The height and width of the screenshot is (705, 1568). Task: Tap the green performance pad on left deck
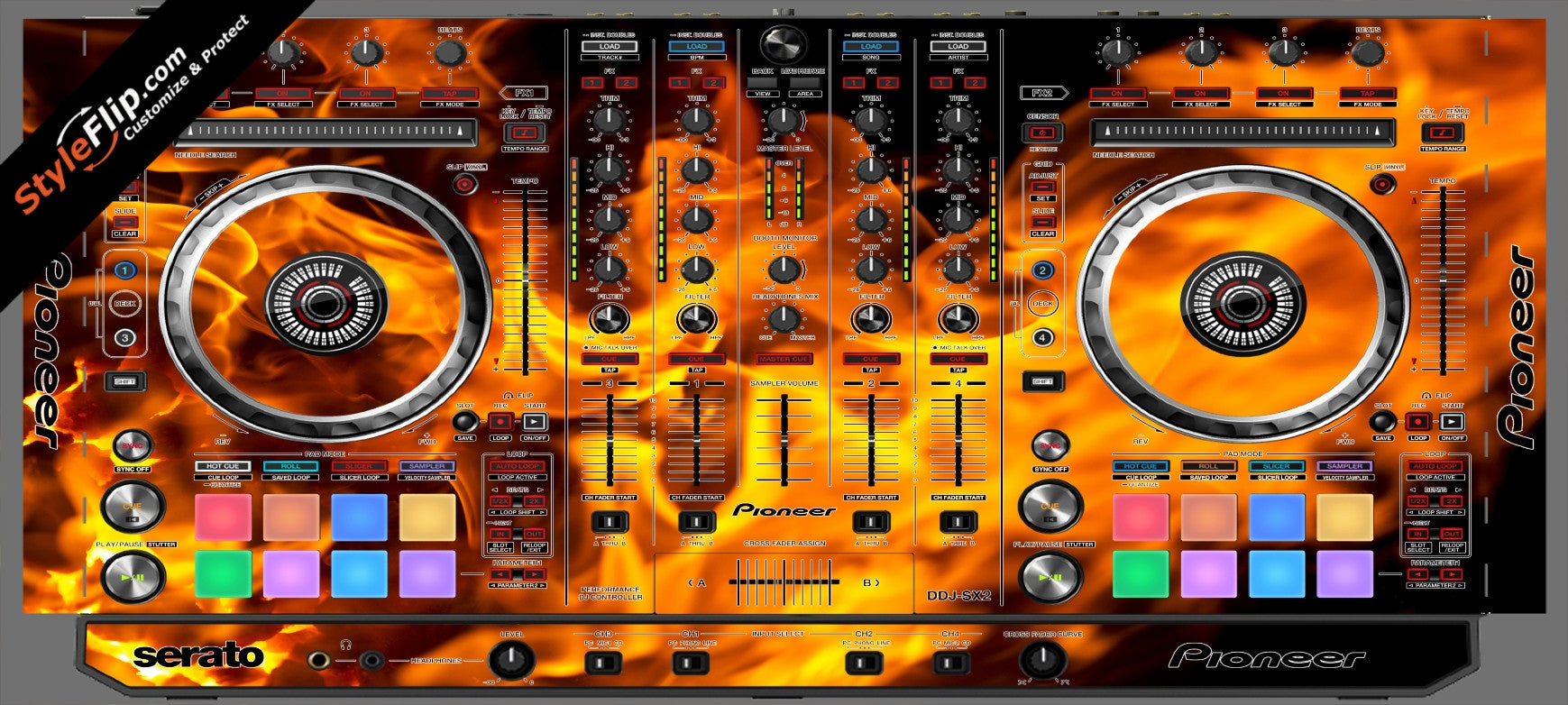[223, 574]
